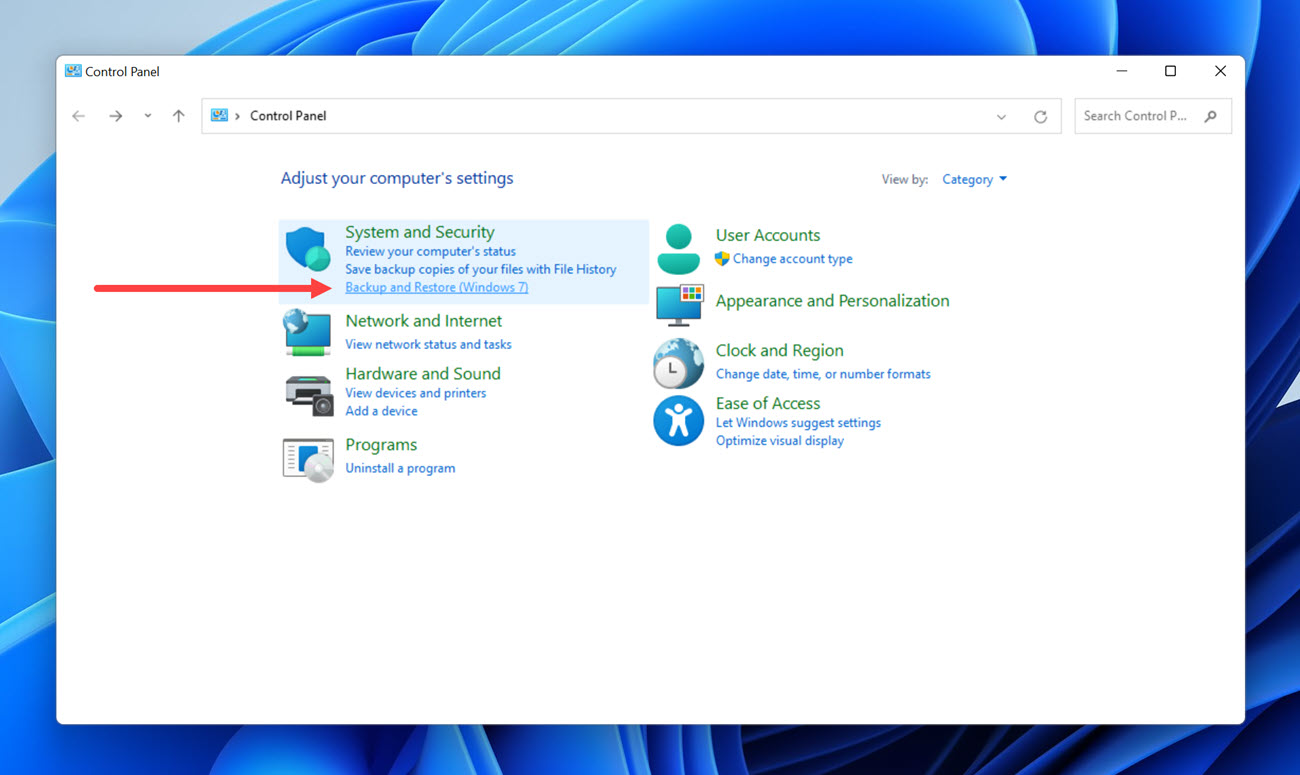1300x775 pixels.
Task: Click Let Windows suggest settings
Action: [798, 423]
